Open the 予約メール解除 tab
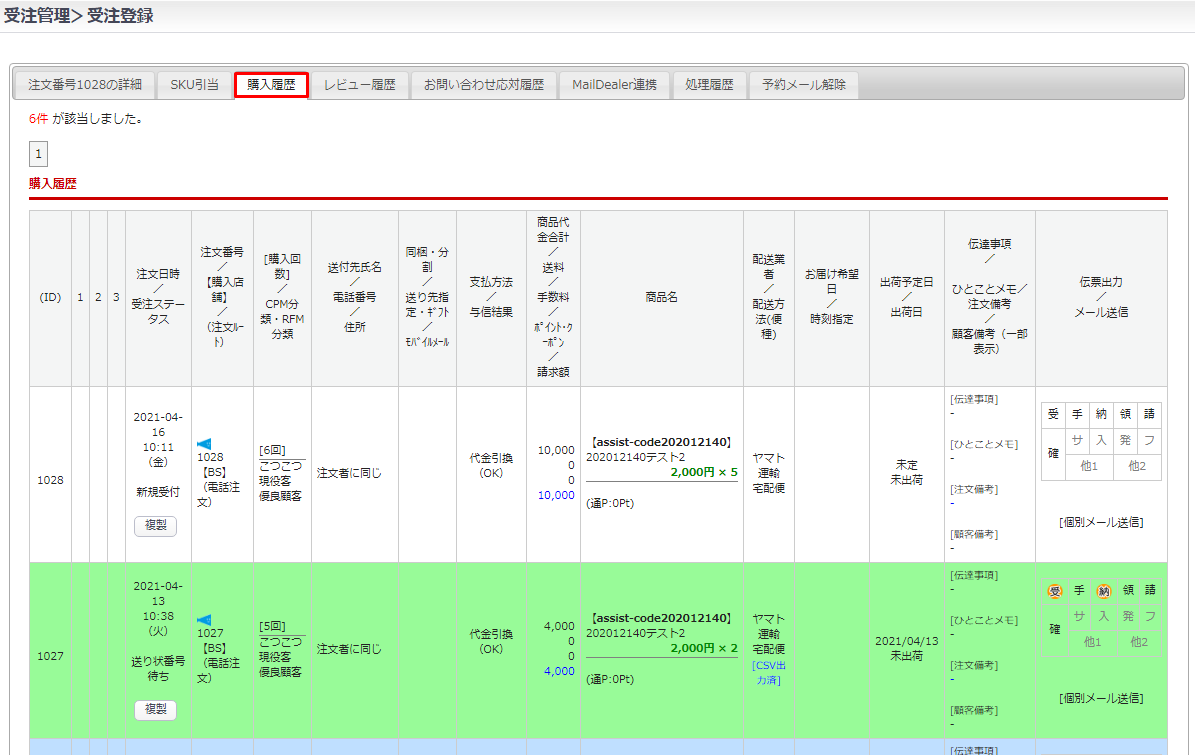Screen dimensions: 1195x755 pyautogui.click(x=803, y=85)
